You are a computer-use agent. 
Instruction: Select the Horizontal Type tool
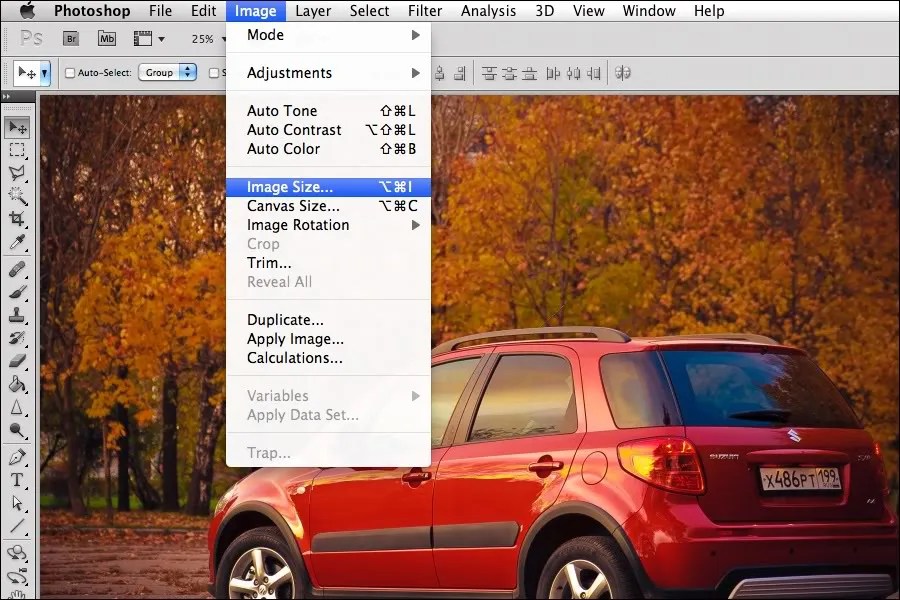17,480
